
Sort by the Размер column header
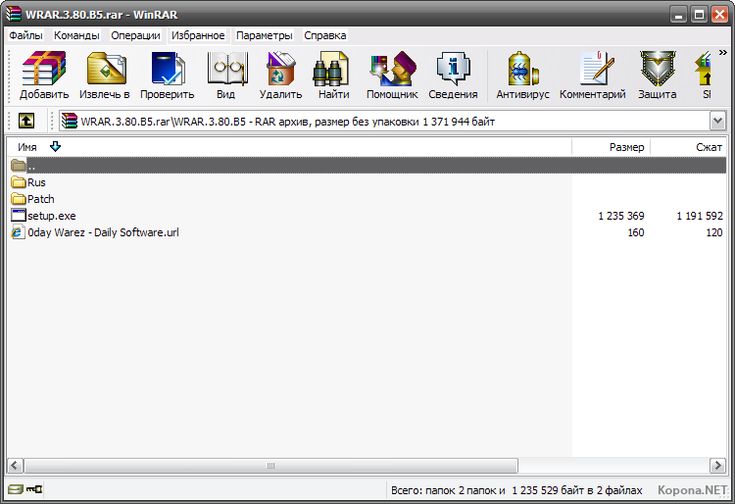pyautogui.click(x=611, y=147)
